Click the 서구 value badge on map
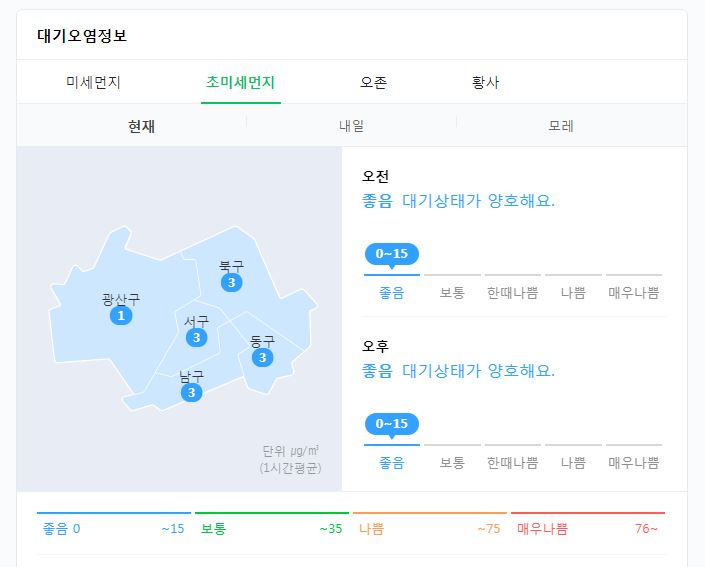The height and width of the screenshot is (567, 705). coord(196,338)
